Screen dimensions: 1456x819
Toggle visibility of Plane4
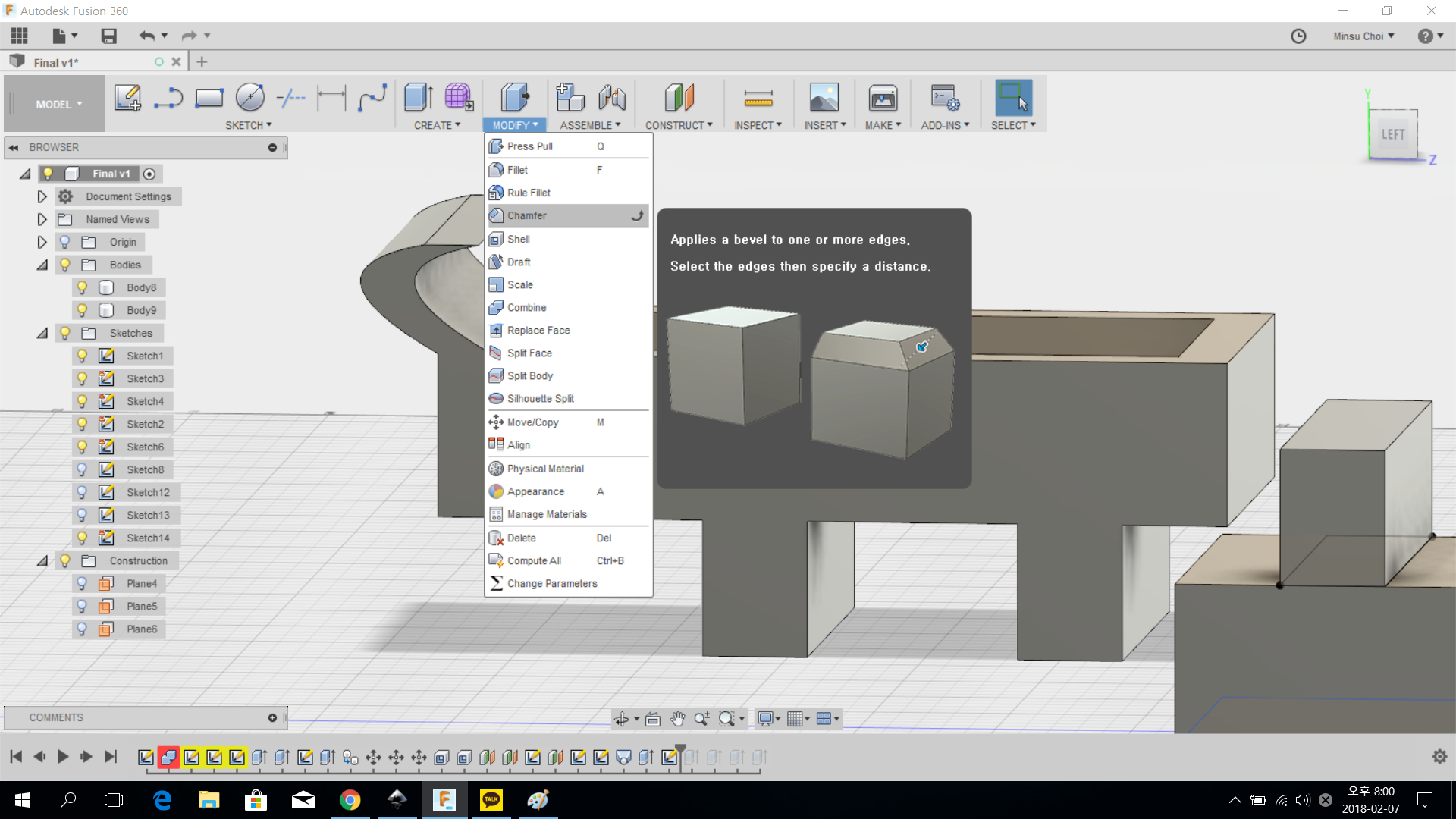[x=82, y=583]
